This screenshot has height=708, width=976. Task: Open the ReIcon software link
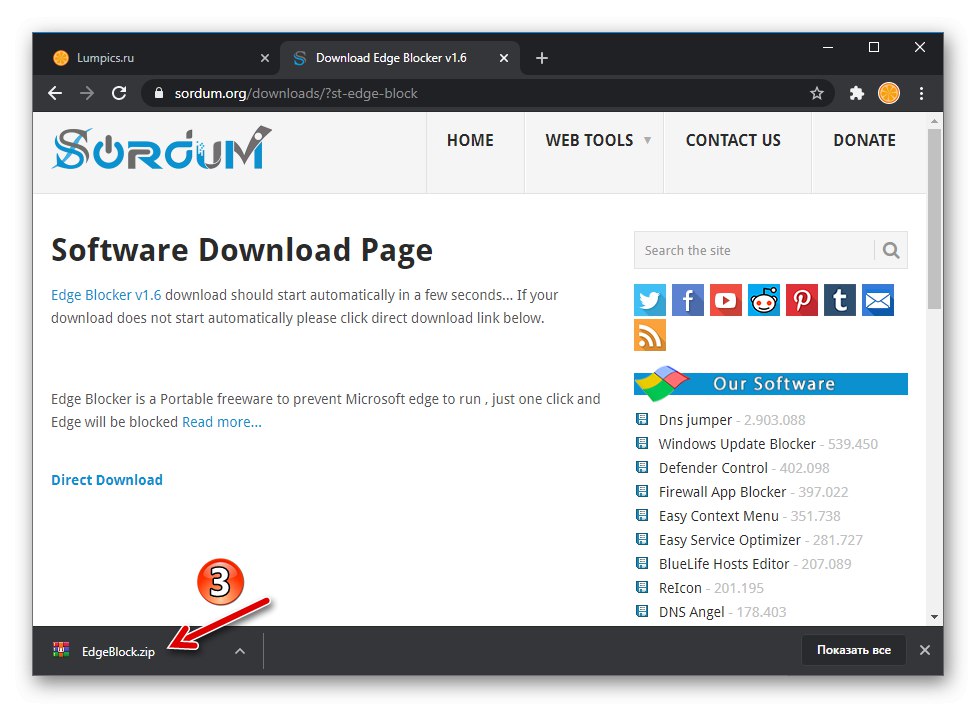680,588
